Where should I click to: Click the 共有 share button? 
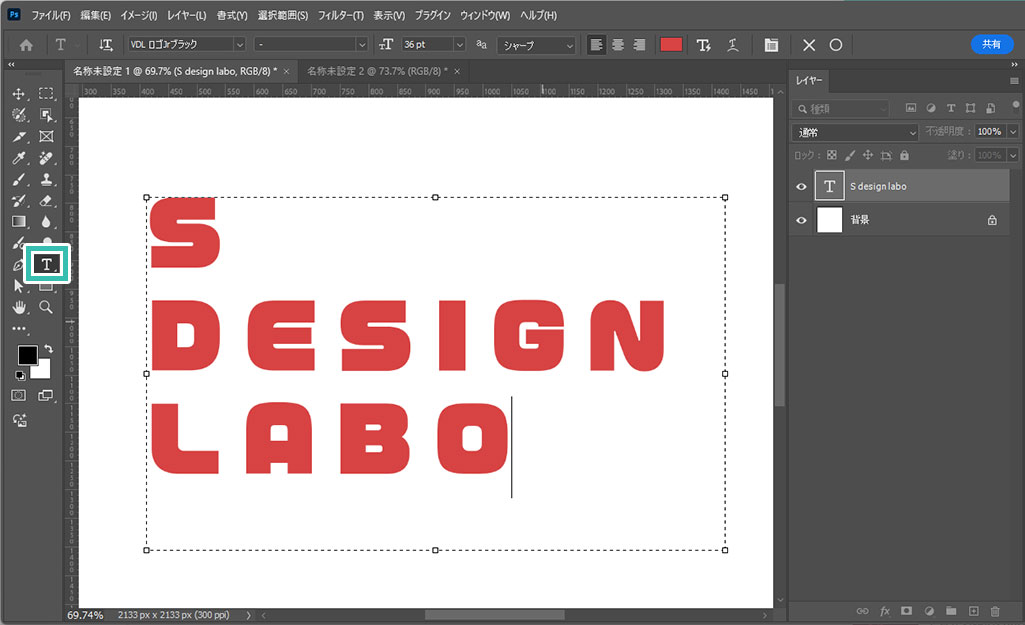coord(992,44)
